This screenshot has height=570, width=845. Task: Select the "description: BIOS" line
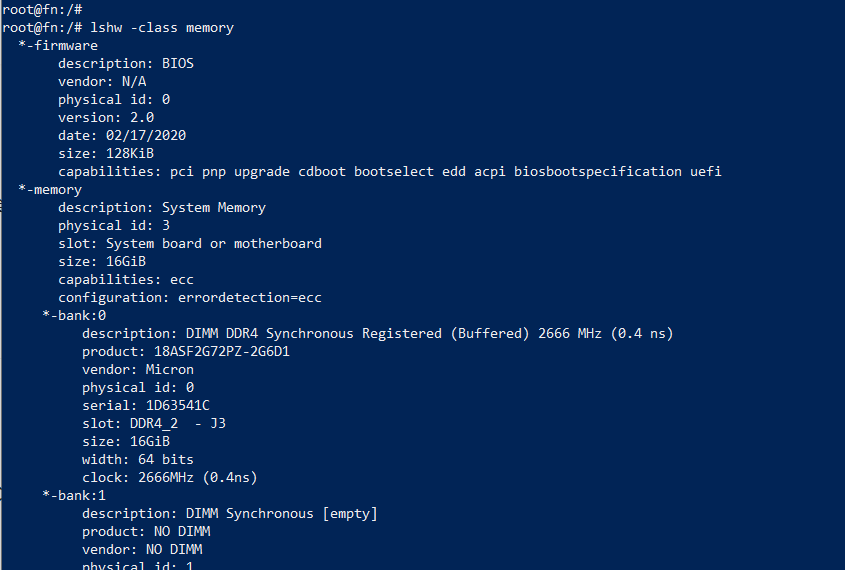tap(125, 63)
